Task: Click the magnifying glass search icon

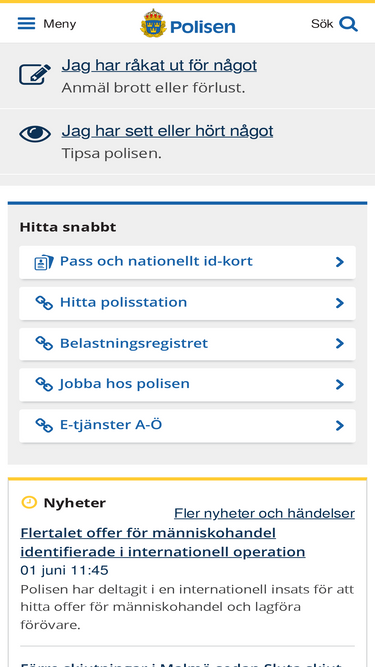Action: pyautogui.click(x=349, y=24)
